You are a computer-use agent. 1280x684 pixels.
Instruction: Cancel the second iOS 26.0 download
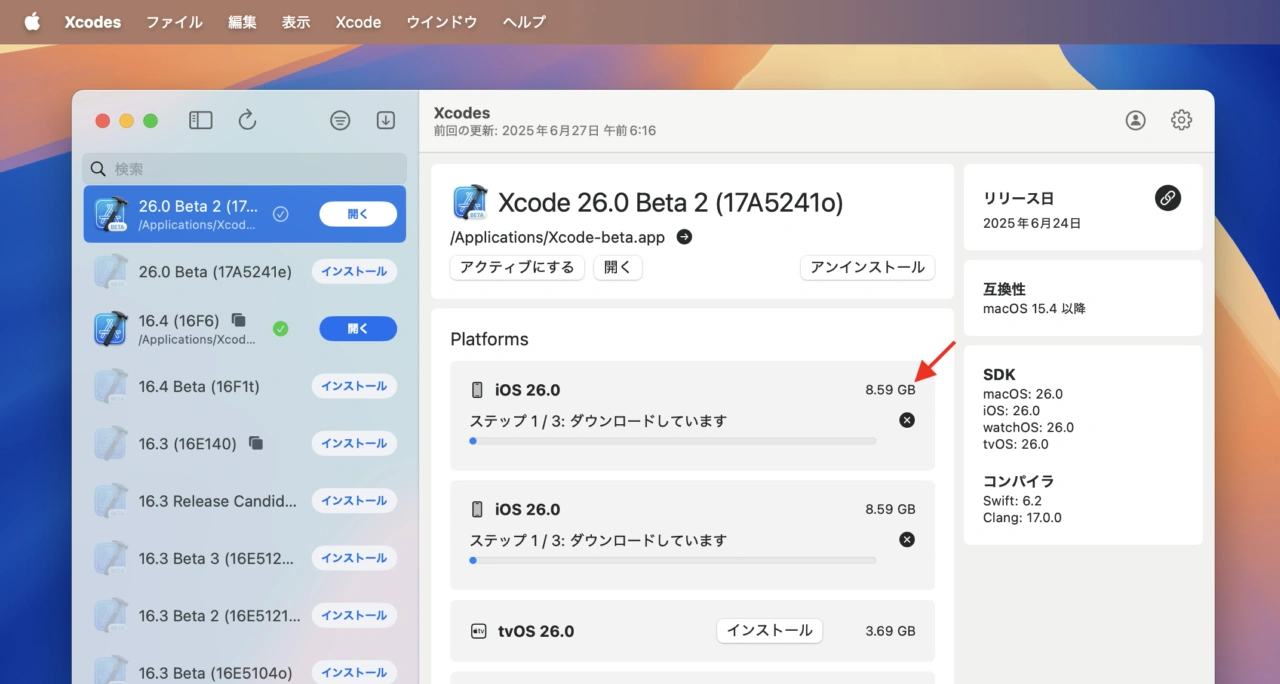906,539
